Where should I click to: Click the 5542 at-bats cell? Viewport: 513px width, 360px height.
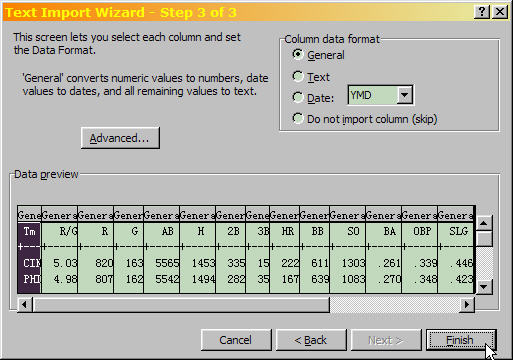167,279
